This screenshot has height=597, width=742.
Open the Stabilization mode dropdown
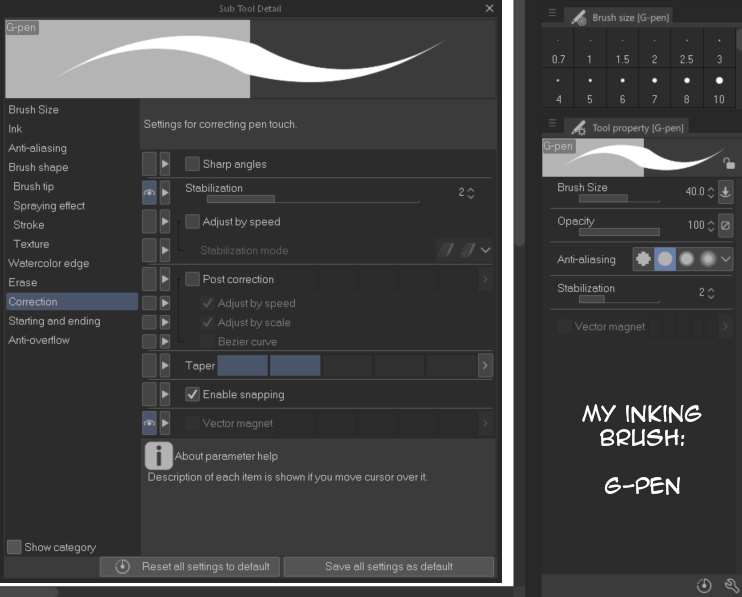[486, 250]
